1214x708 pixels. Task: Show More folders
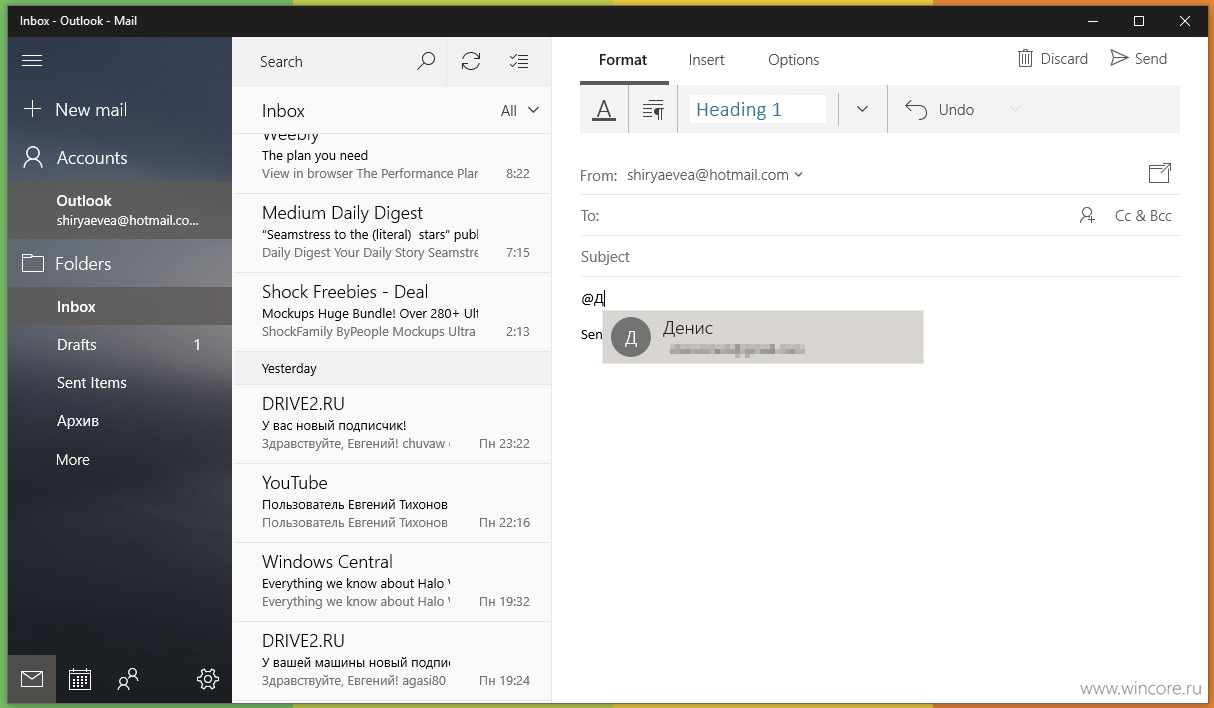120,460
